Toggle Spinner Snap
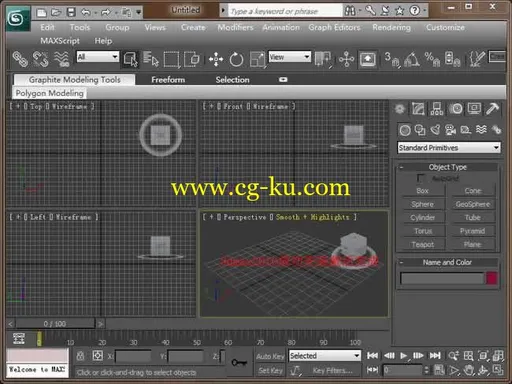This screenshot has width=512, height=384. [452, 59]
